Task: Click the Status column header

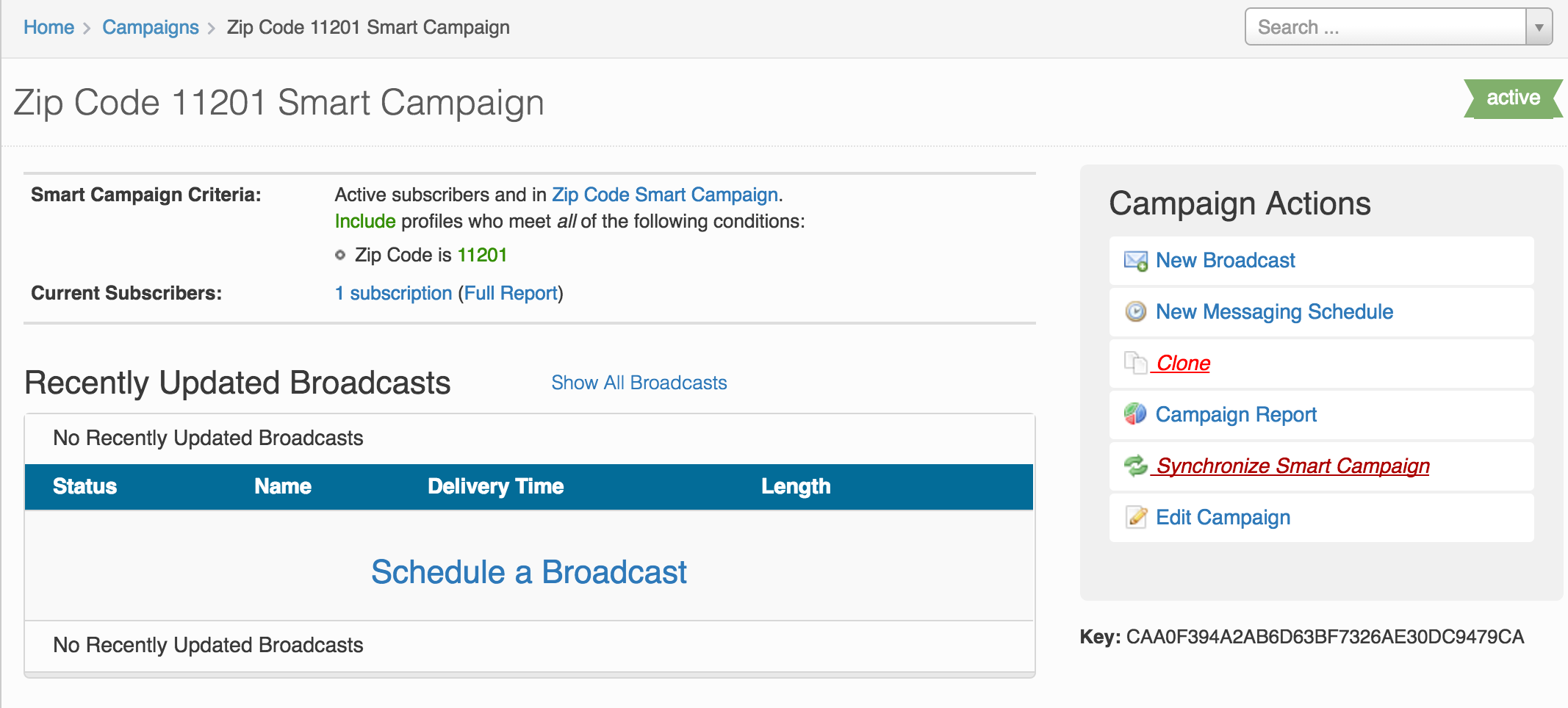Action: pos(84,486)
